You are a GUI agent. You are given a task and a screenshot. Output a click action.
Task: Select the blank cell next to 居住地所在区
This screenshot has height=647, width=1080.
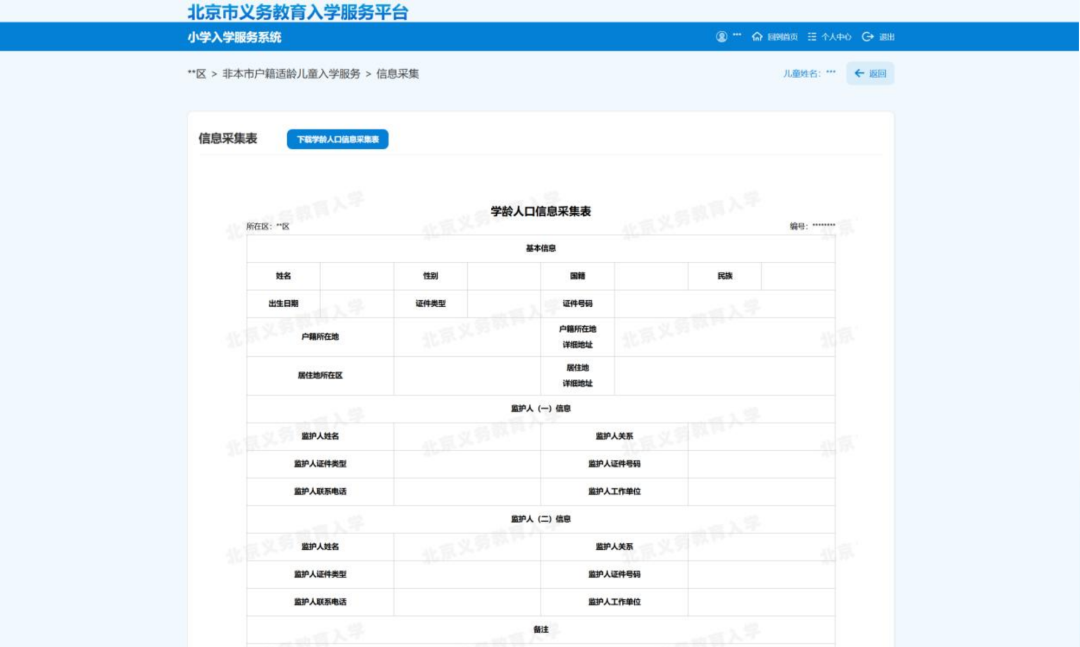pos(467,376)
